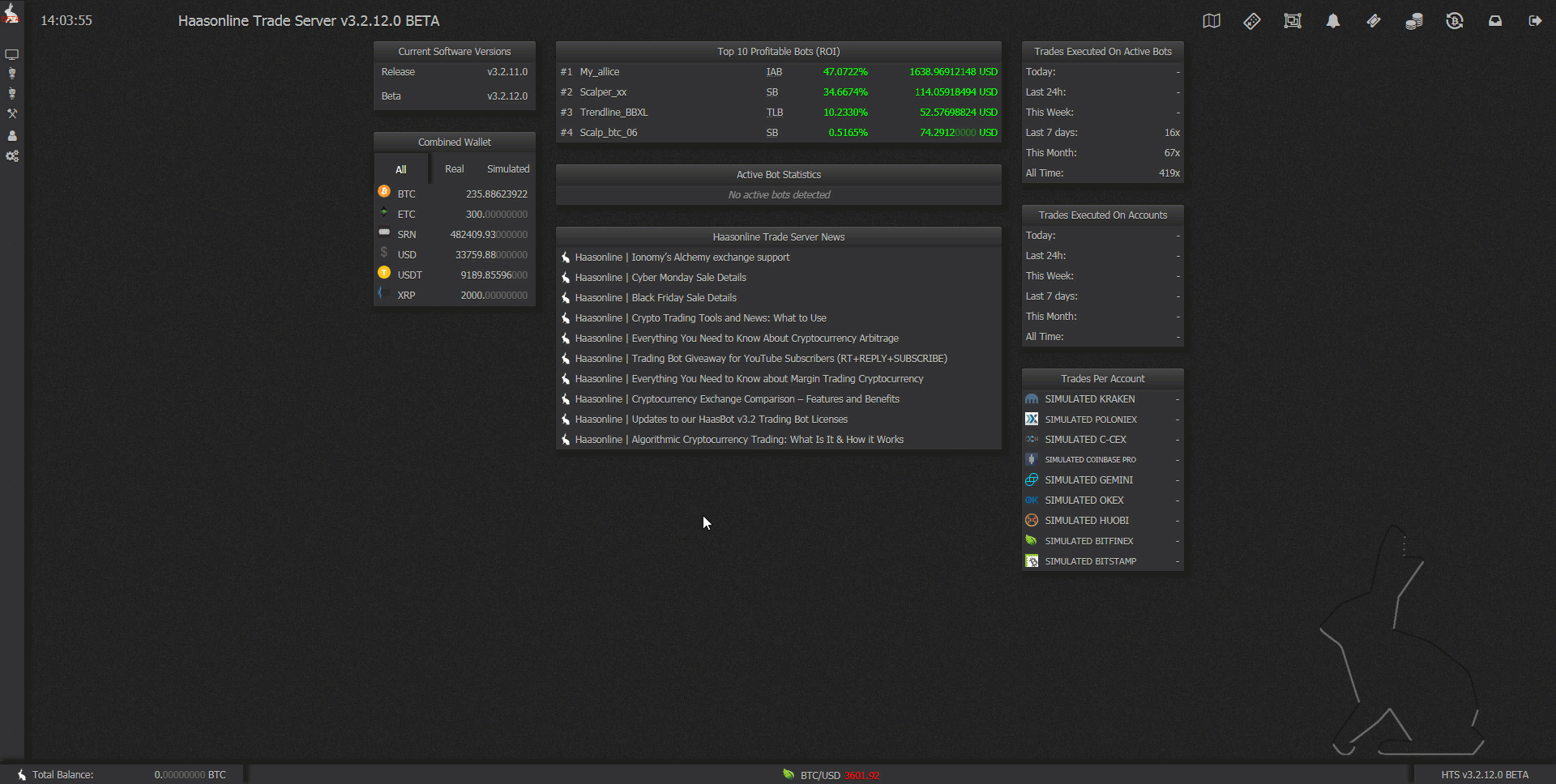The width and height of the screenshot is (1556, 784).
Task: Click the Last 7 days 16x row
Action: point(1103,133)
